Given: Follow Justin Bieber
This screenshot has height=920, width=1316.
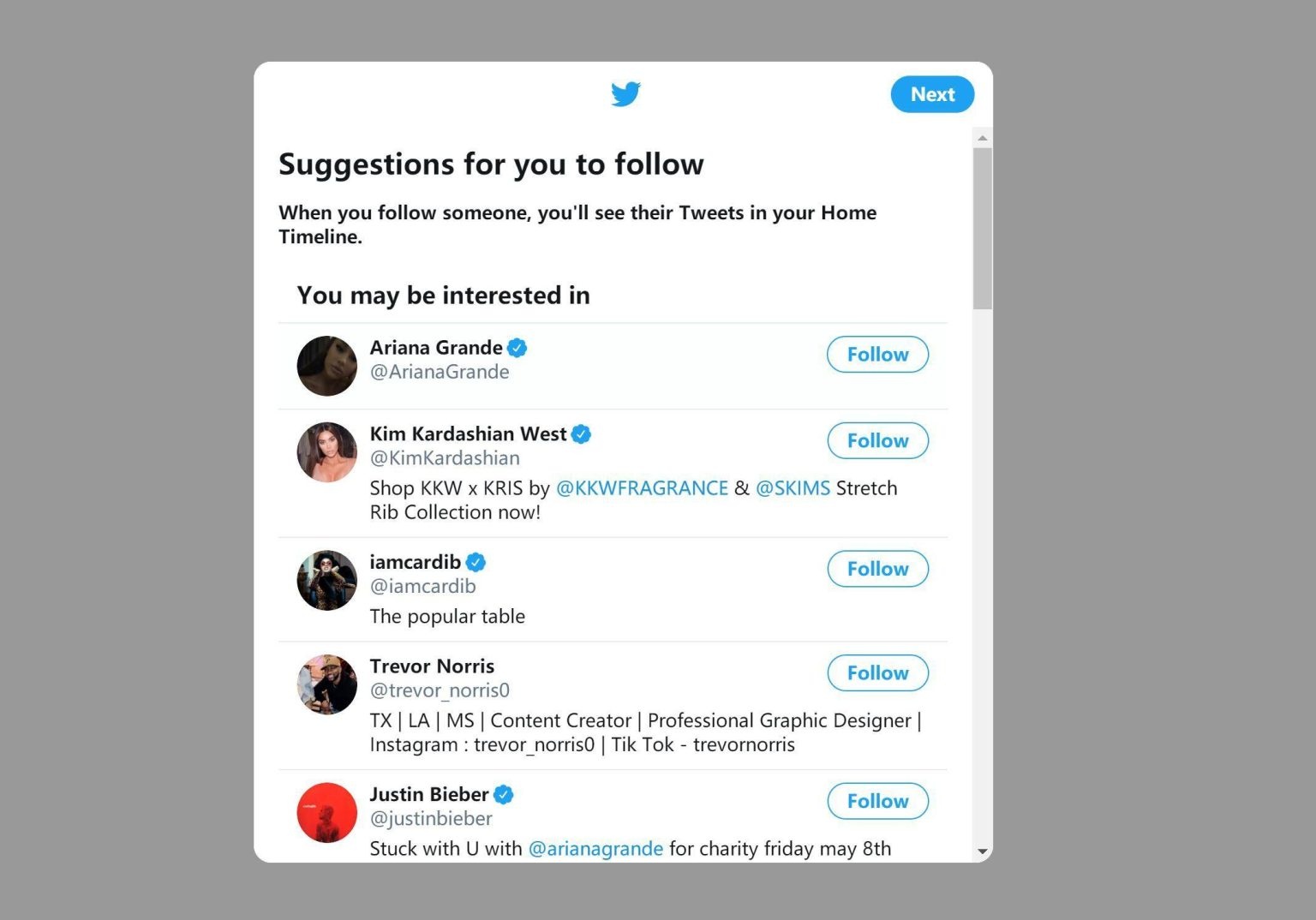Looking at the screenshot, I should [x=876, y=801].
